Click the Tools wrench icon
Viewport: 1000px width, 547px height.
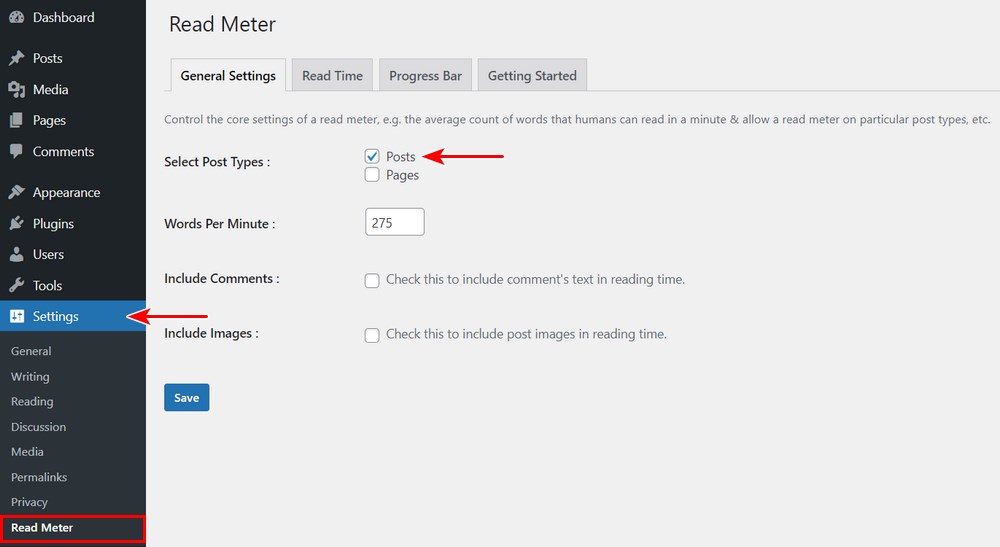pyautogui.click(x=17, y=285)
